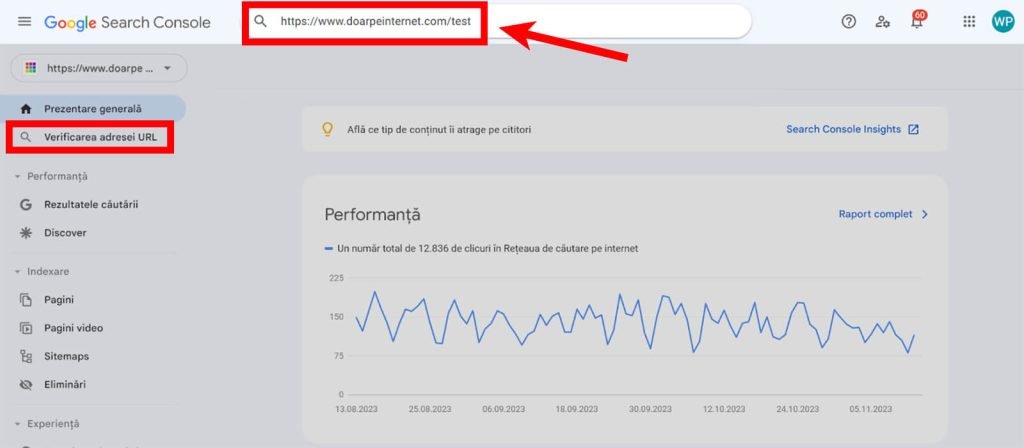Collapse the Experiență sidebar section
The height and width of the screenshot is (448, 1024).
coord(46,424)
